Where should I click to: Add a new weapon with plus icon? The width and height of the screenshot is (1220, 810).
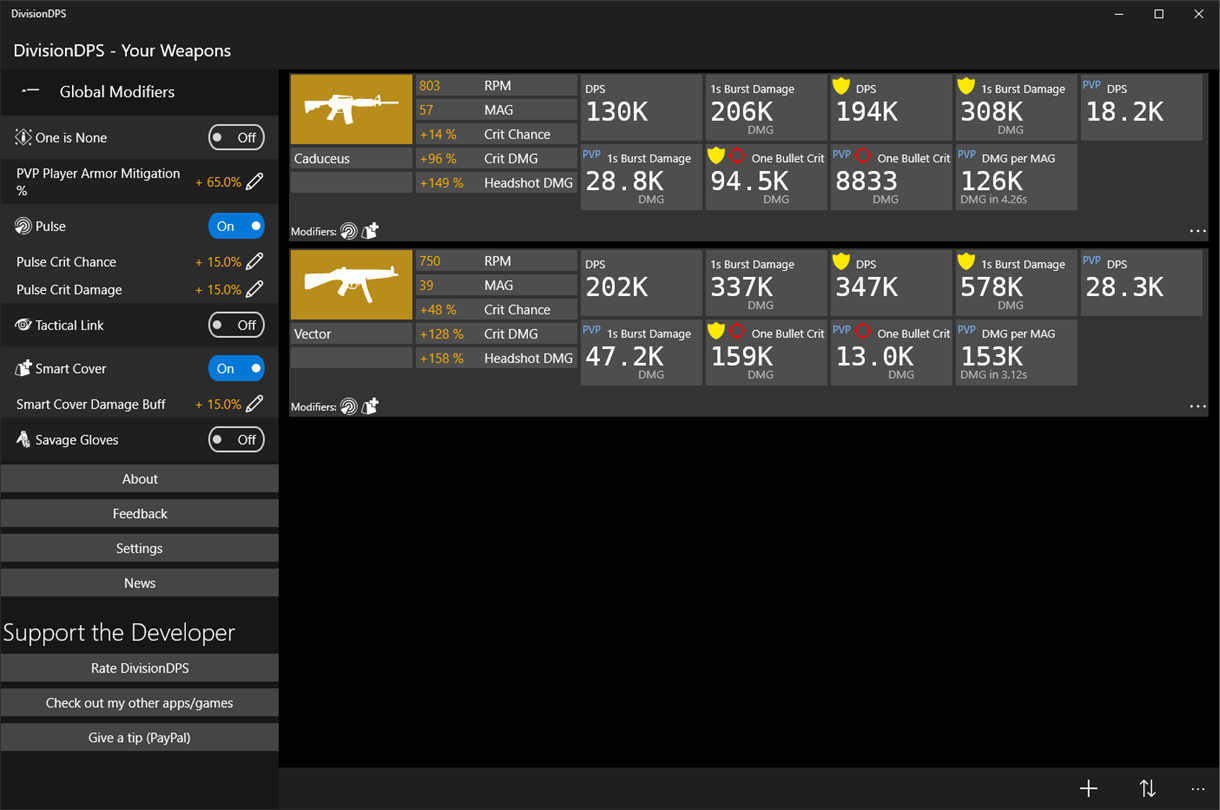point(1088,789)
